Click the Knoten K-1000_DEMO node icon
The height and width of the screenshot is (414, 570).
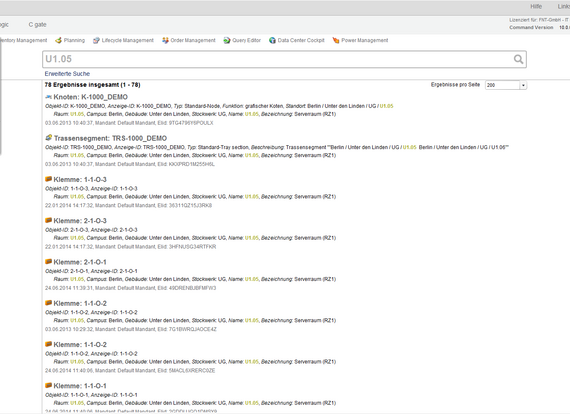coord(48,97)
